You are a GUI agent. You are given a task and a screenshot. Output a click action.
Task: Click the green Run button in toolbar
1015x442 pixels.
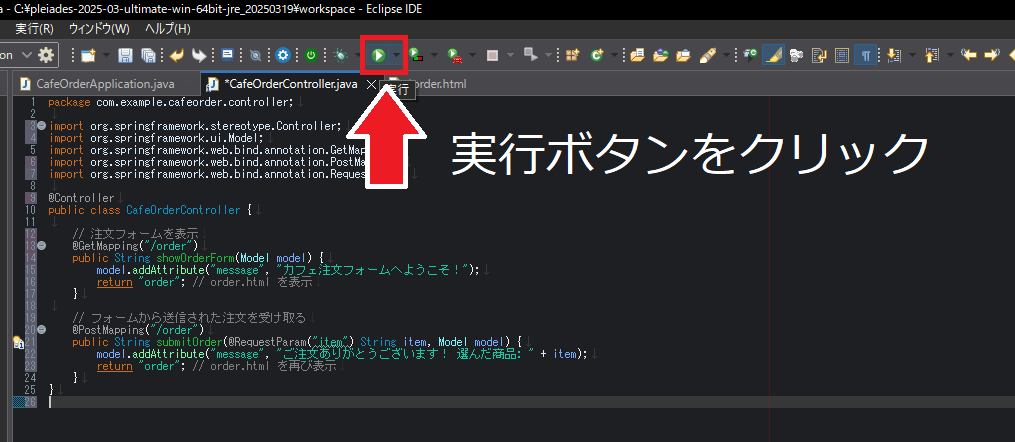click(379, 55)
